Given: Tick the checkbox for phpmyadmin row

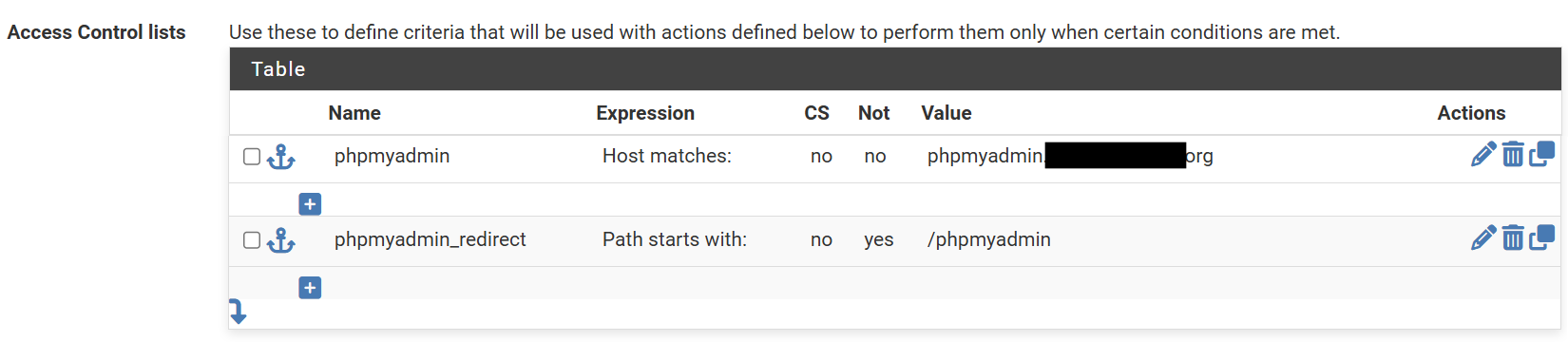Looking at the screenshot, I should (x=252, y=157).
